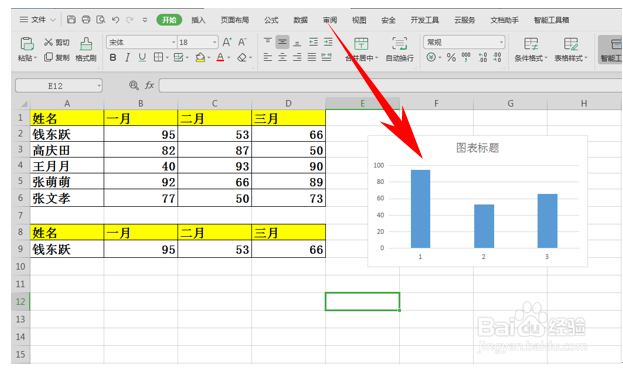
Task: Select cell containing 王月月
Action: 67,166
